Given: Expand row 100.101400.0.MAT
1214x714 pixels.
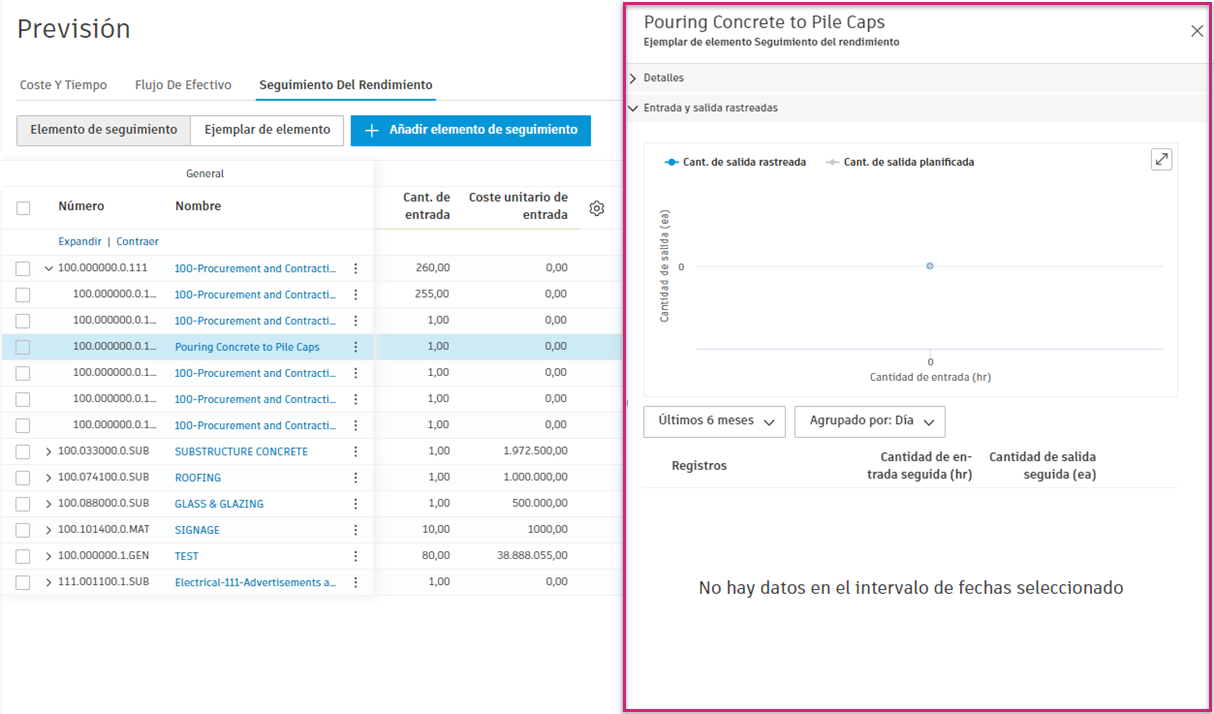Looking at the screenshot, I should click(48, 529).
